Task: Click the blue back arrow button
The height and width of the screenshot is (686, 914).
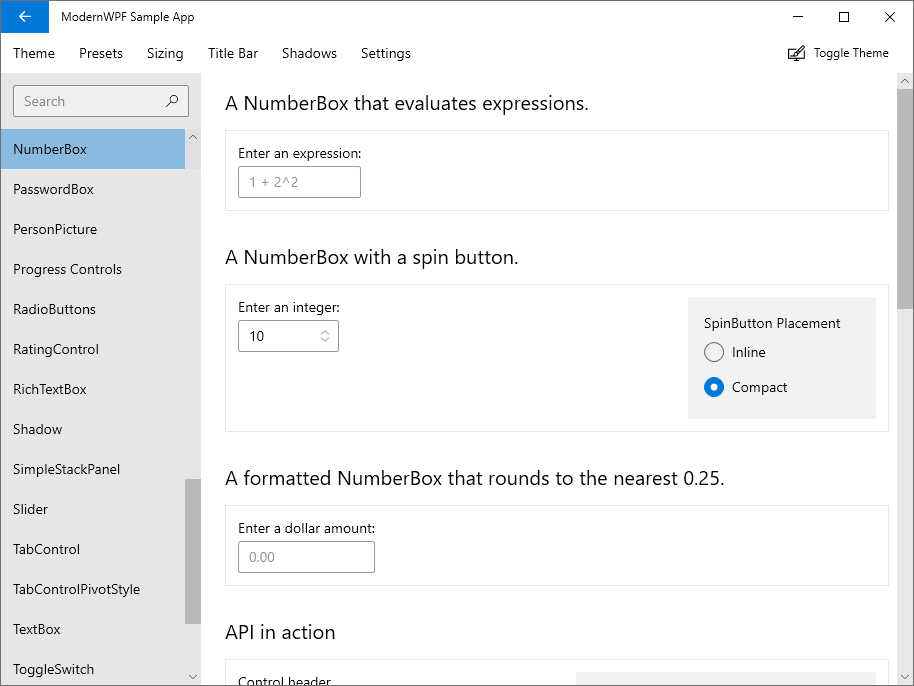Action: click(24, 16)
